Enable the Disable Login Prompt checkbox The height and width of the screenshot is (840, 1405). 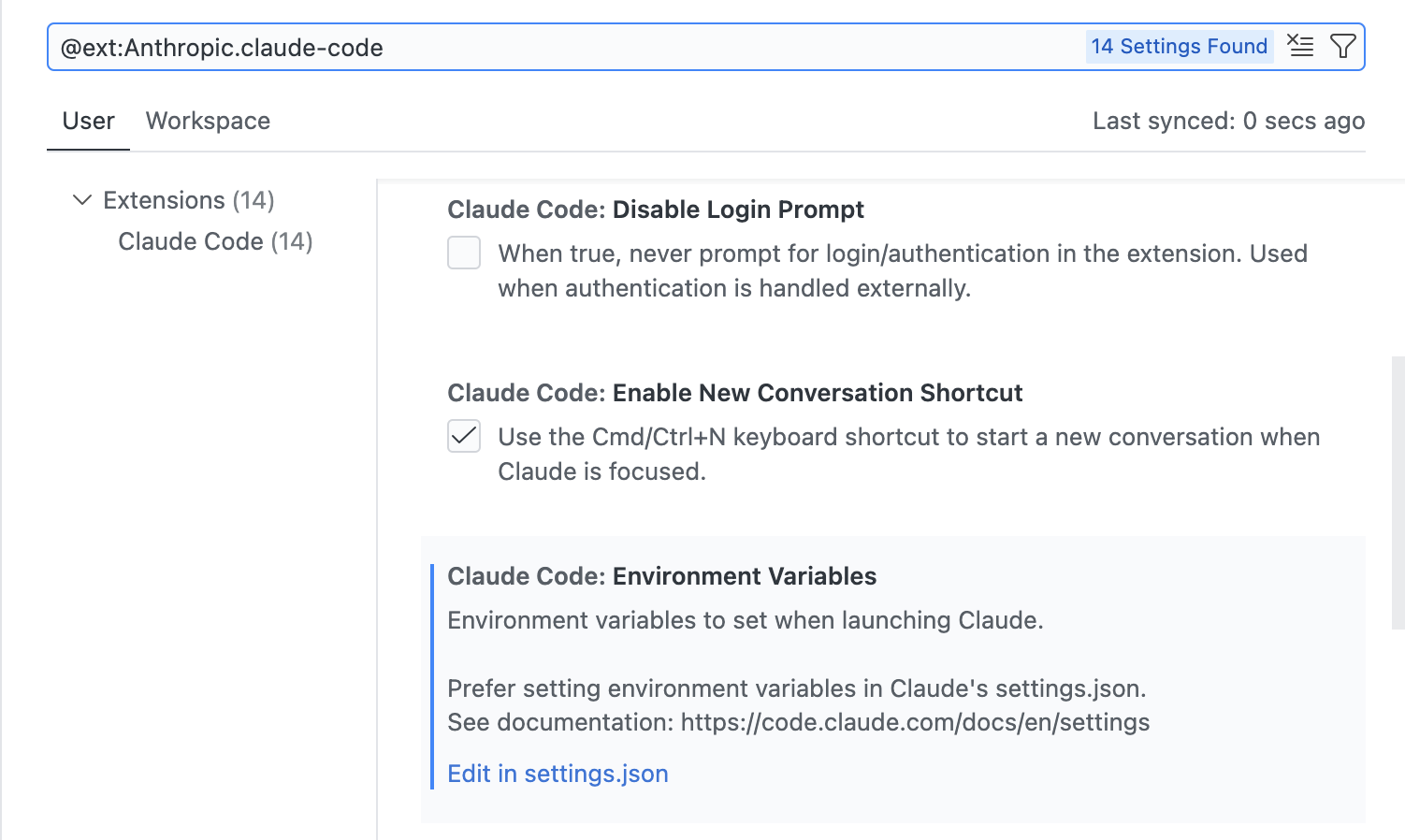(x=464, y=253)
